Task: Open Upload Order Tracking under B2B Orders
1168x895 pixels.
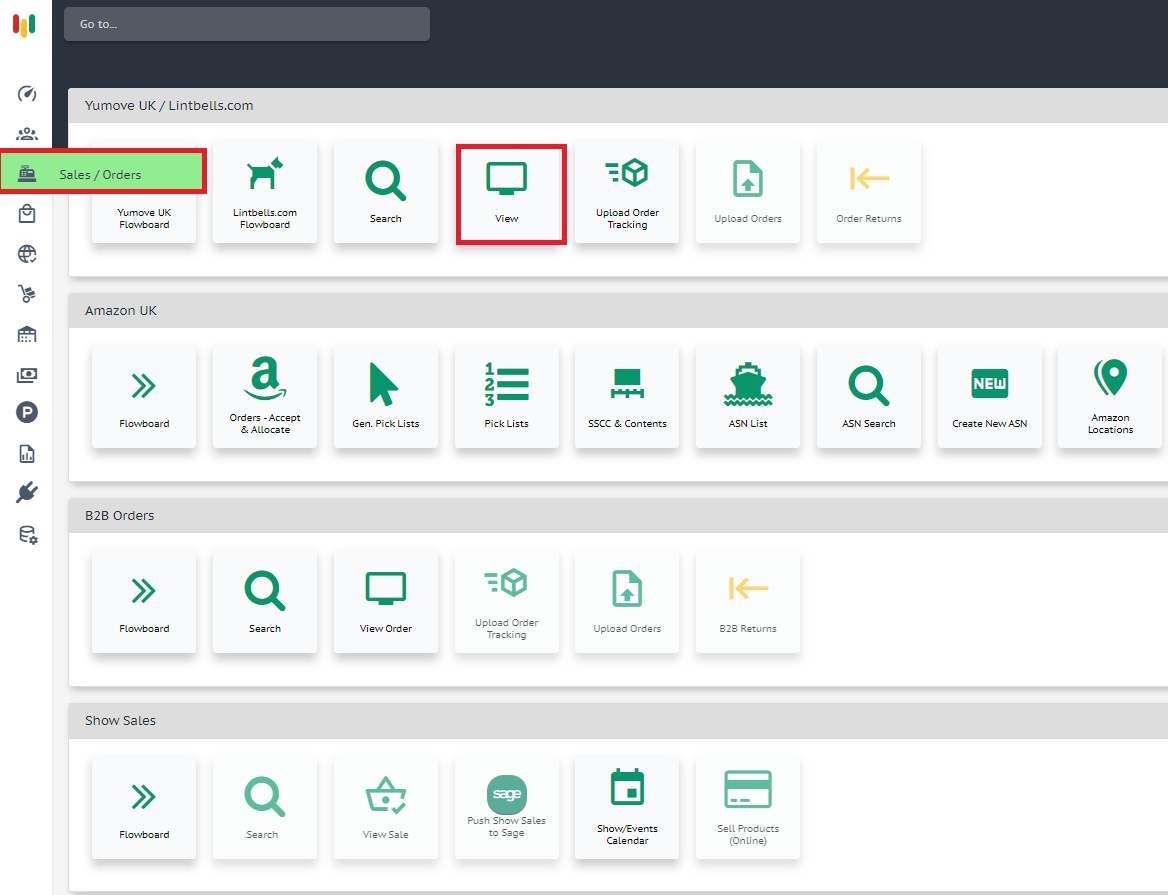Action: click(x=507, y=602)
